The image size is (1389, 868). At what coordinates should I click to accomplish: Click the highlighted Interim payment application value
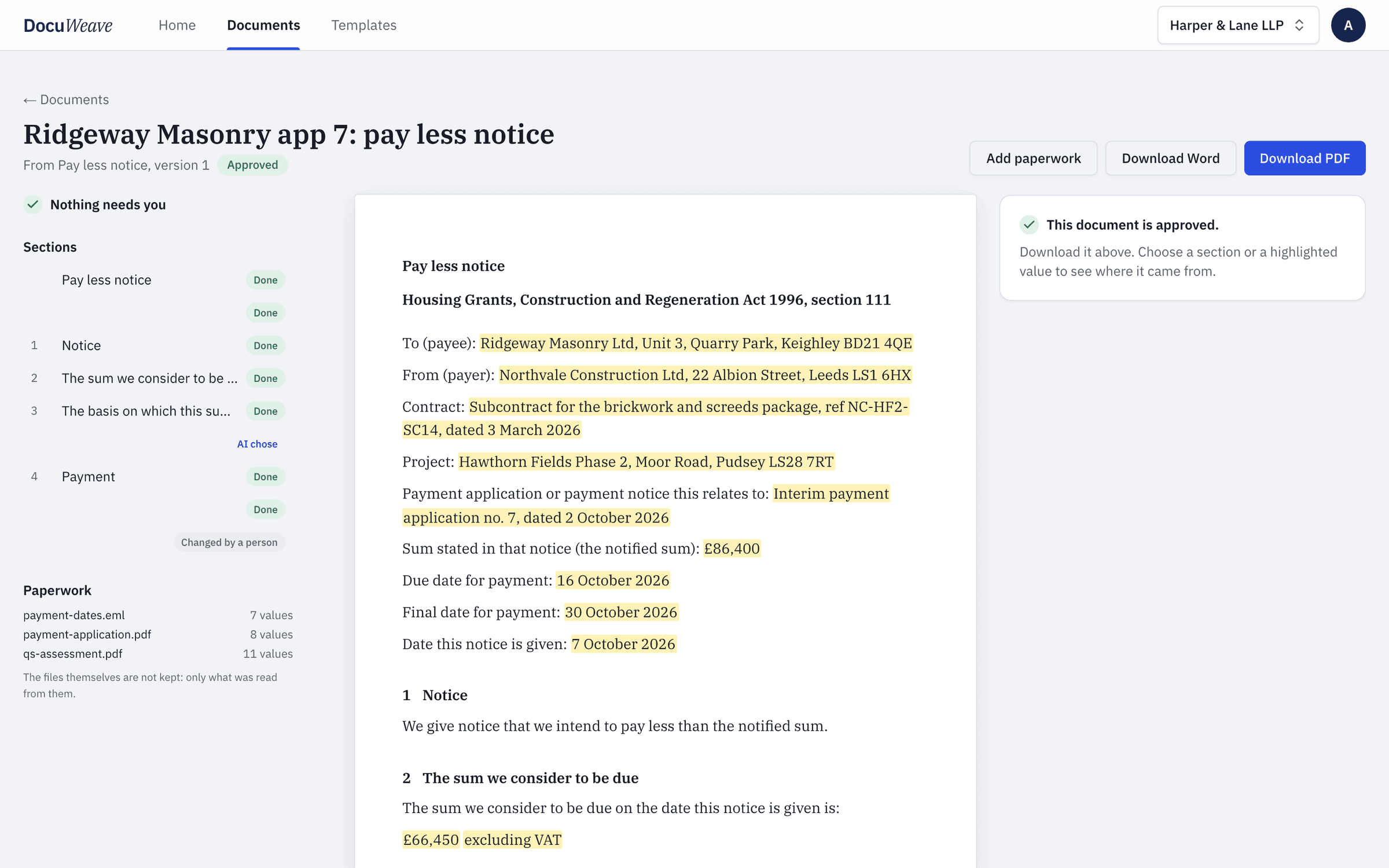(x=646, y=505)
